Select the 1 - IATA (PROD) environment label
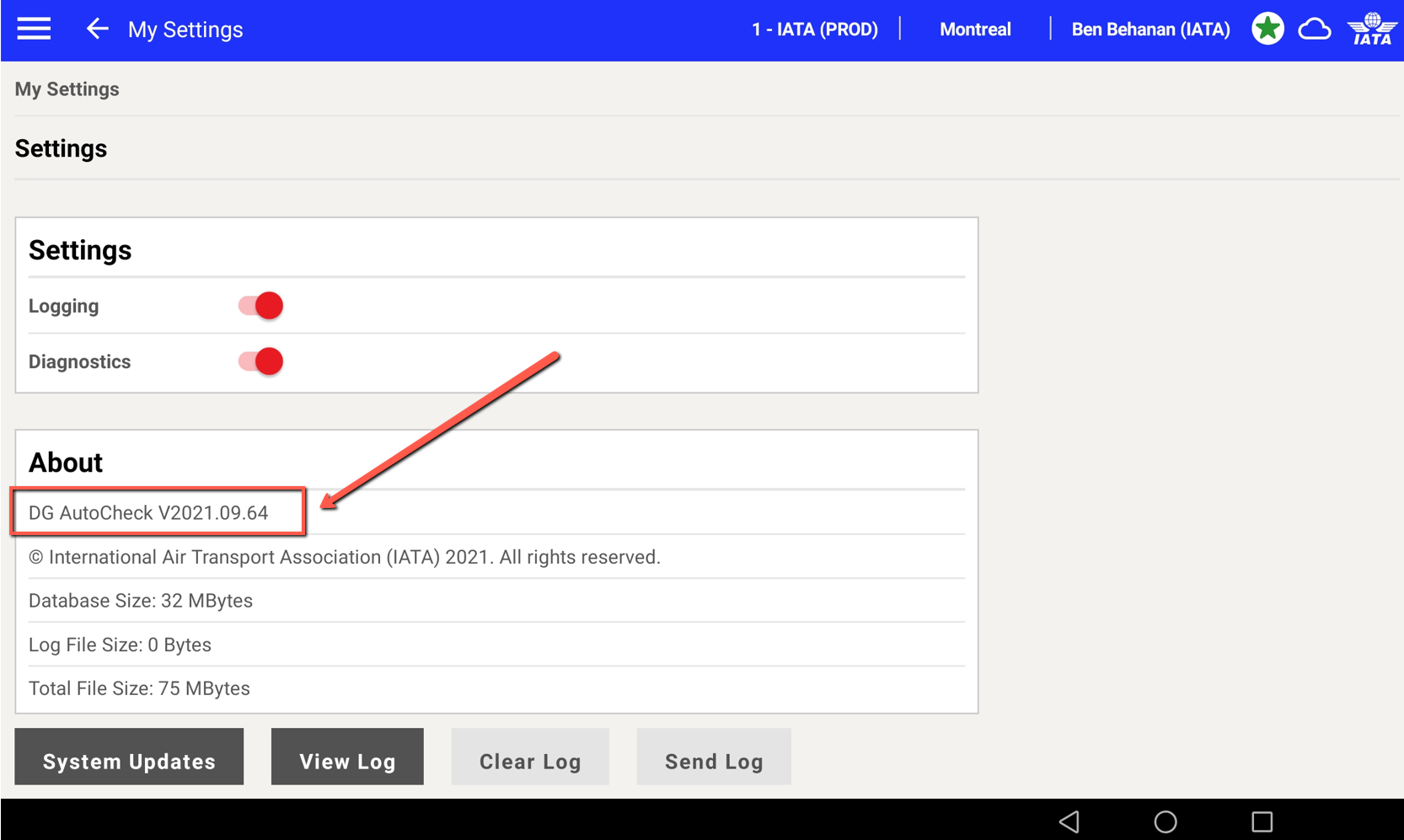 point(815,29)
